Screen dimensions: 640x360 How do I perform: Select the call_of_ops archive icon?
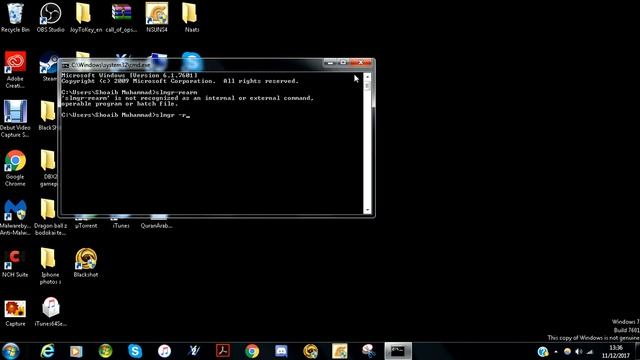pos(121,17)
